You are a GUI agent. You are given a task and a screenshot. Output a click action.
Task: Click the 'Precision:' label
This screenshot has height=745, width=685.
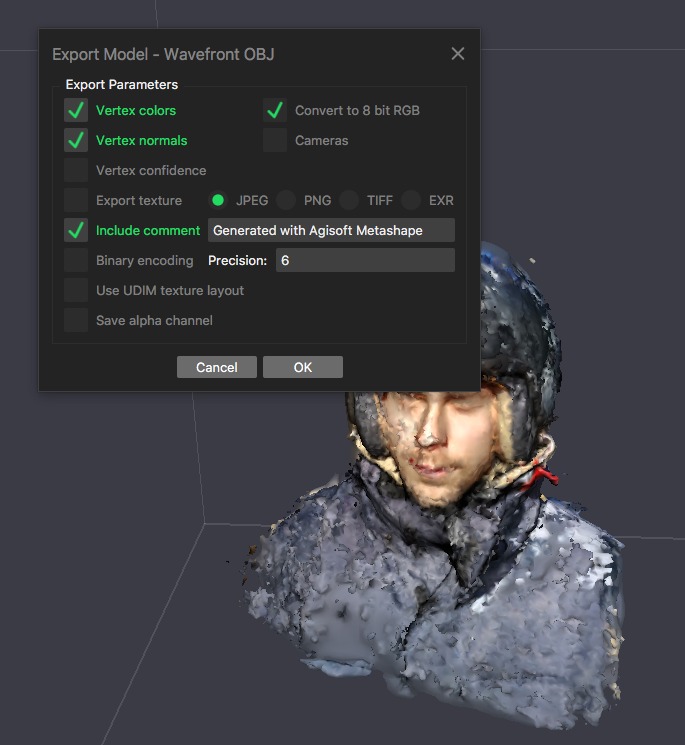238,260
